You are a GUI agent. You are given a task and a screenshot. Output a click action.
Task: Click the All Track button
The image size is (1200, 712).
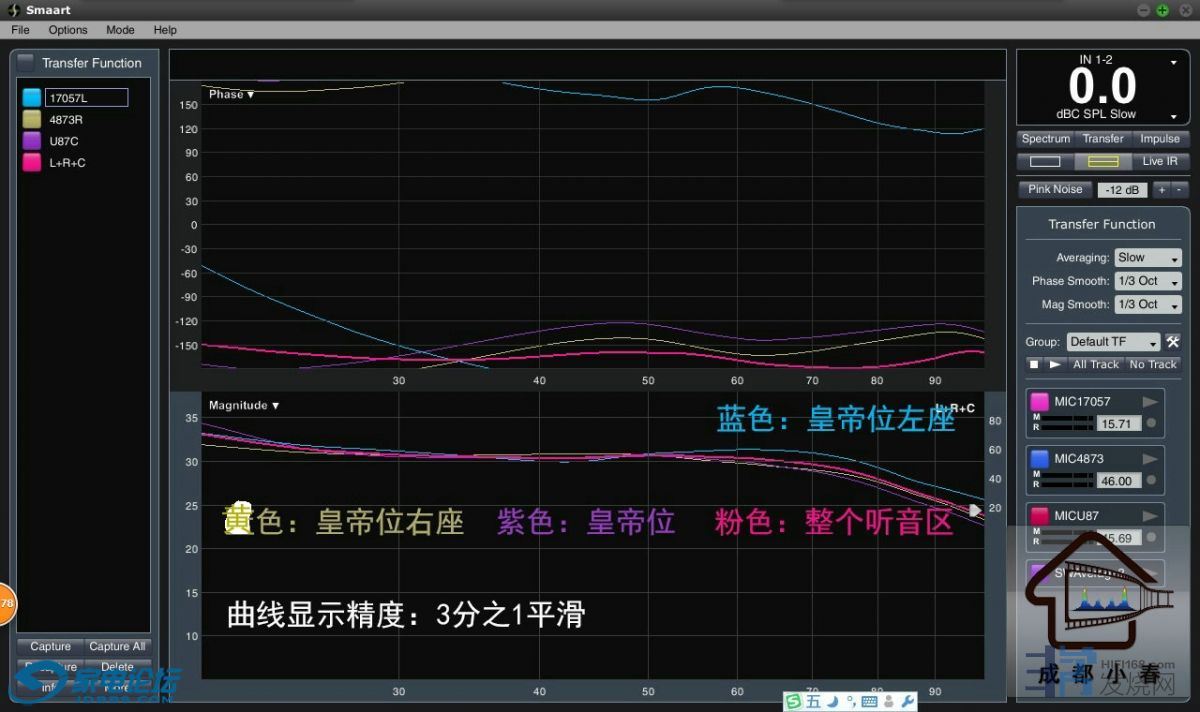coord(1096,365)
